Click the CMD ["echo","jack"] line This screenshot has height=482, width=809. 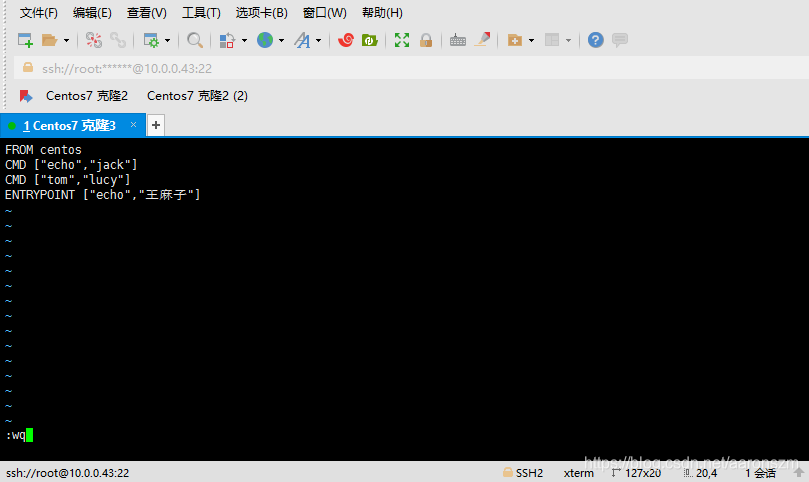click(71, 165)
